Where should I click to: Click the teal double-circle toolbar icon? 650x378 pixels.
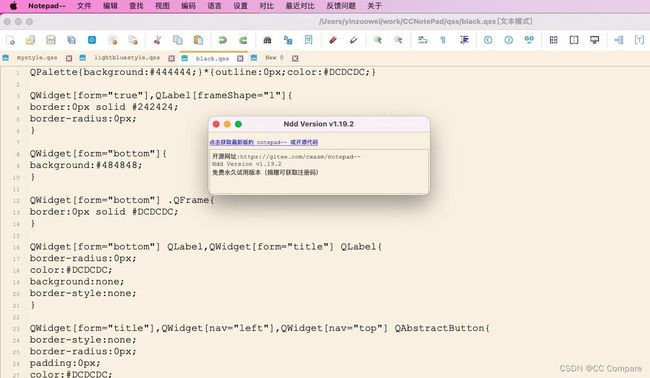529,40
